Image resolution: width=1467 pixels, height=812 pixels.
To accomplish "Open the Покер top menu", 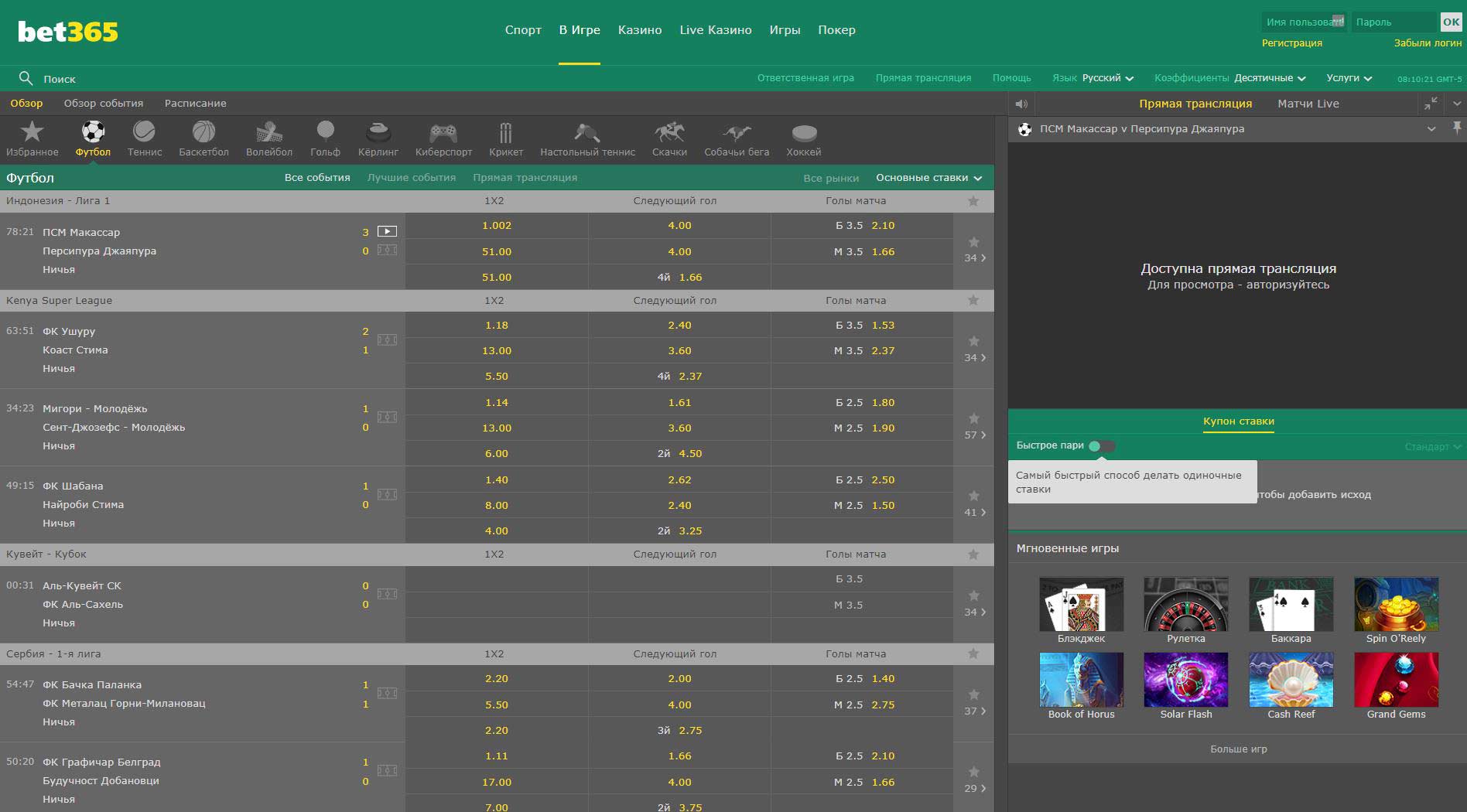I will tap(836, 30).
